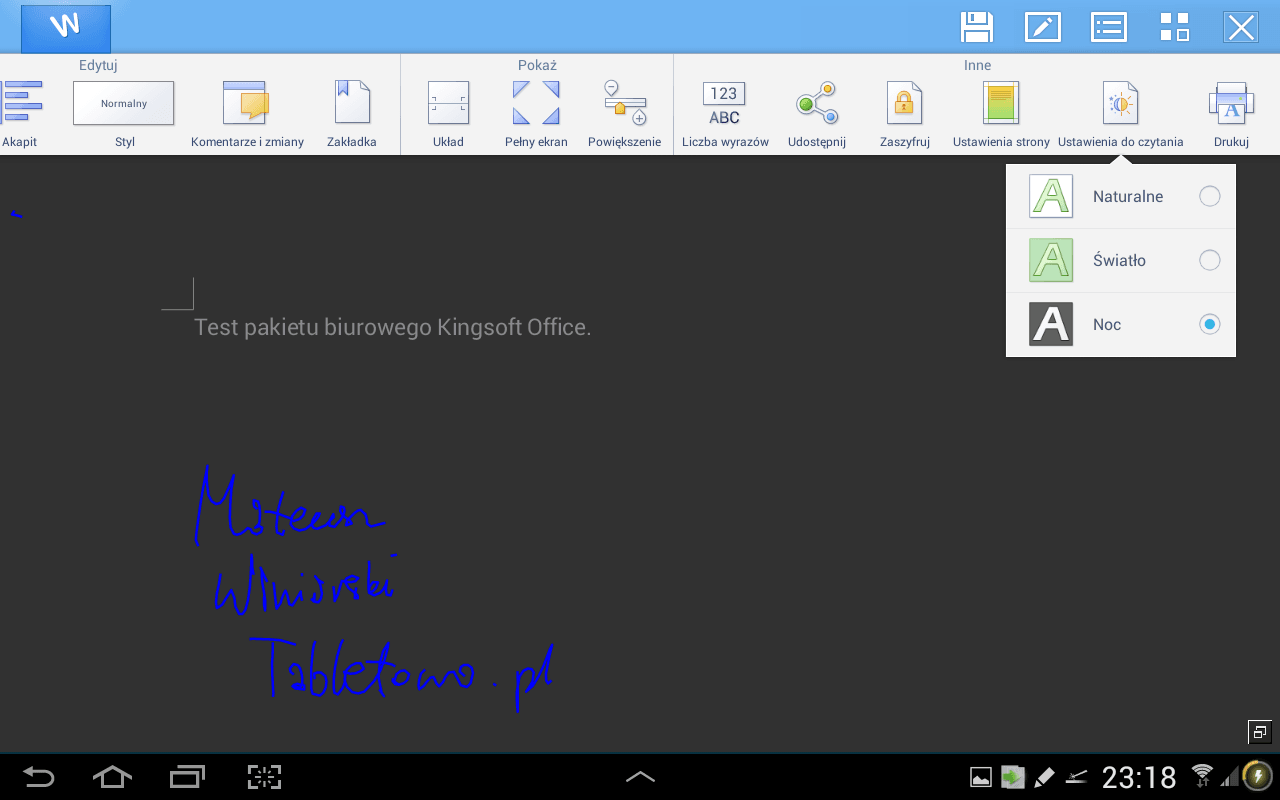Go to the Android home screen

(x=112, y=776)
